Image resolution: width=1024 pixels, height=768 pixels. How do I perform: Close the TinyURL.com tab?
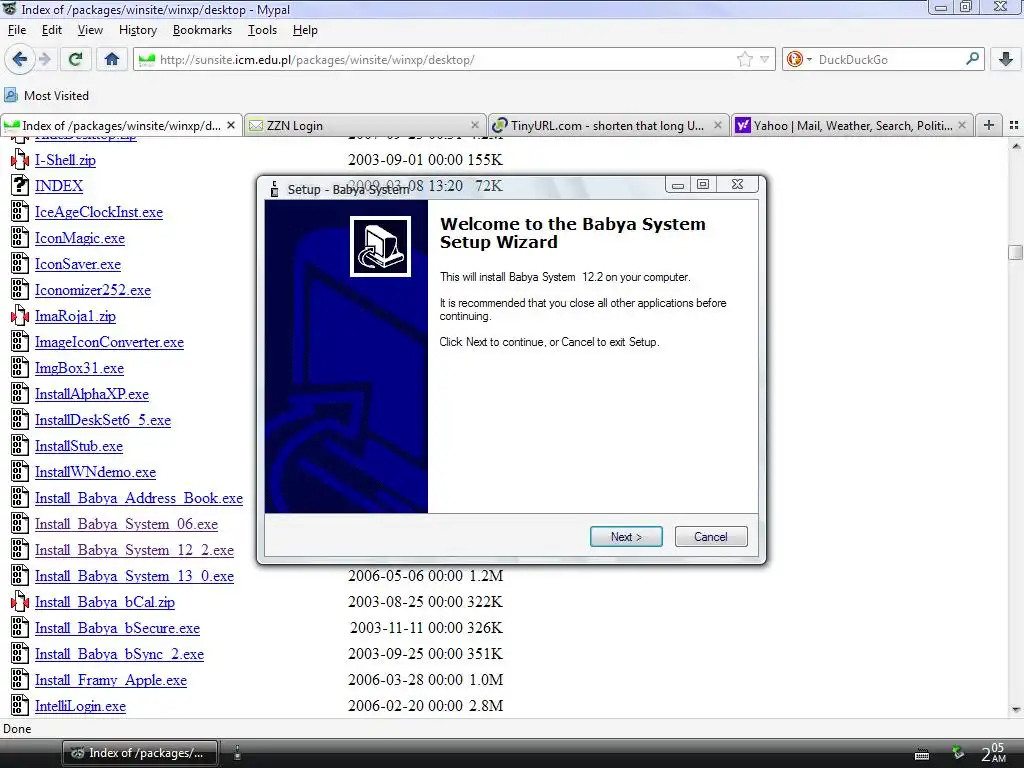point(718,125)
